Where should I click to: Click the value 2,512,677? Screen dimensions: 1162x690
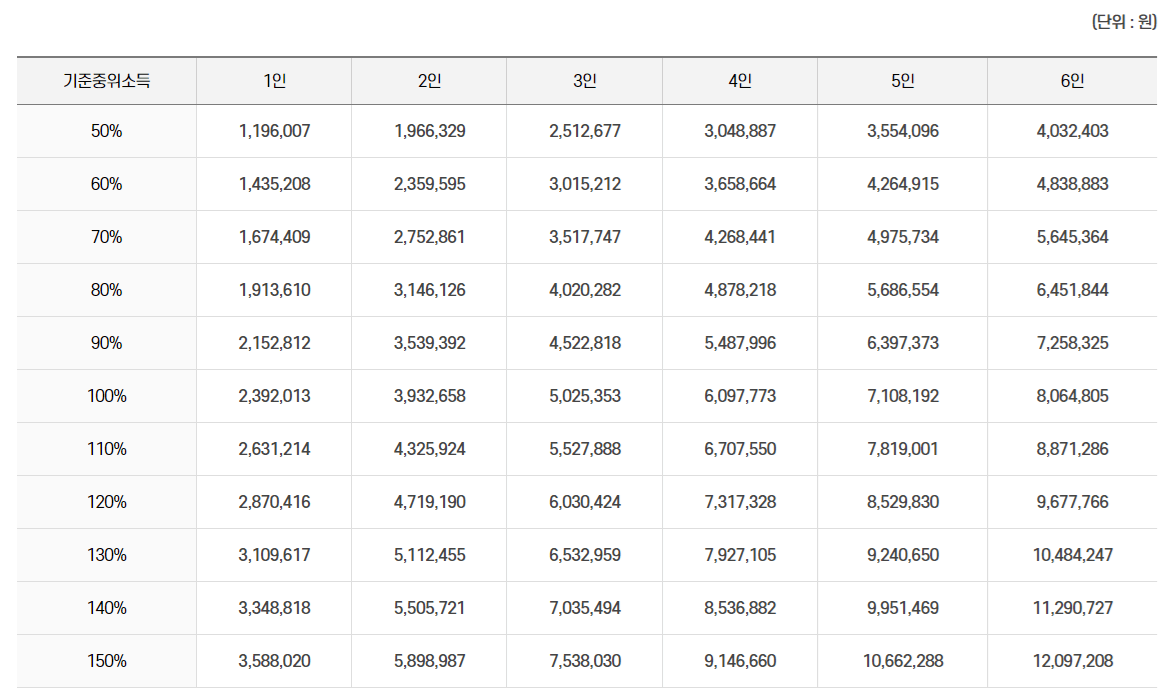point(585,131)
